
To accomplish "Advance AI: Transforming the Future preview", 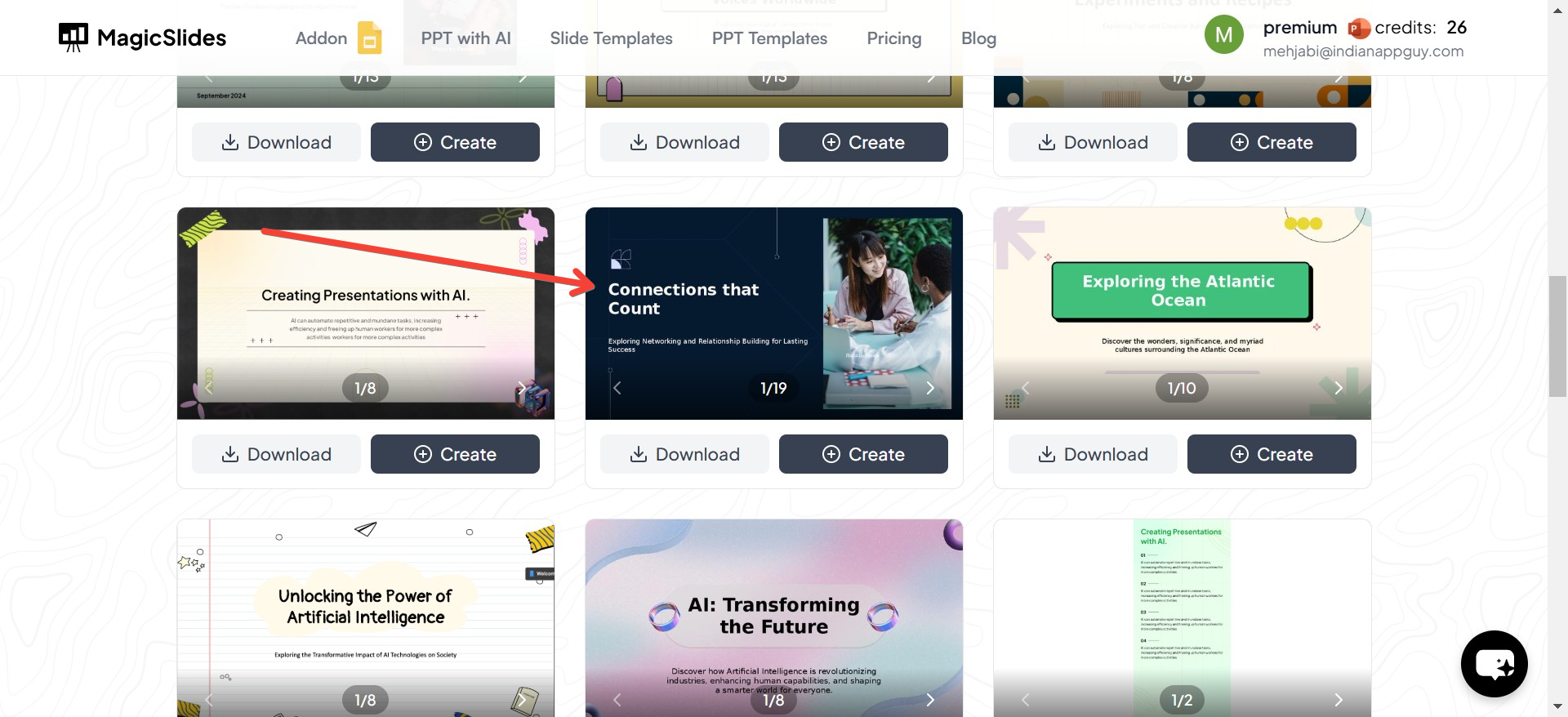I will (x=930, y=700).
